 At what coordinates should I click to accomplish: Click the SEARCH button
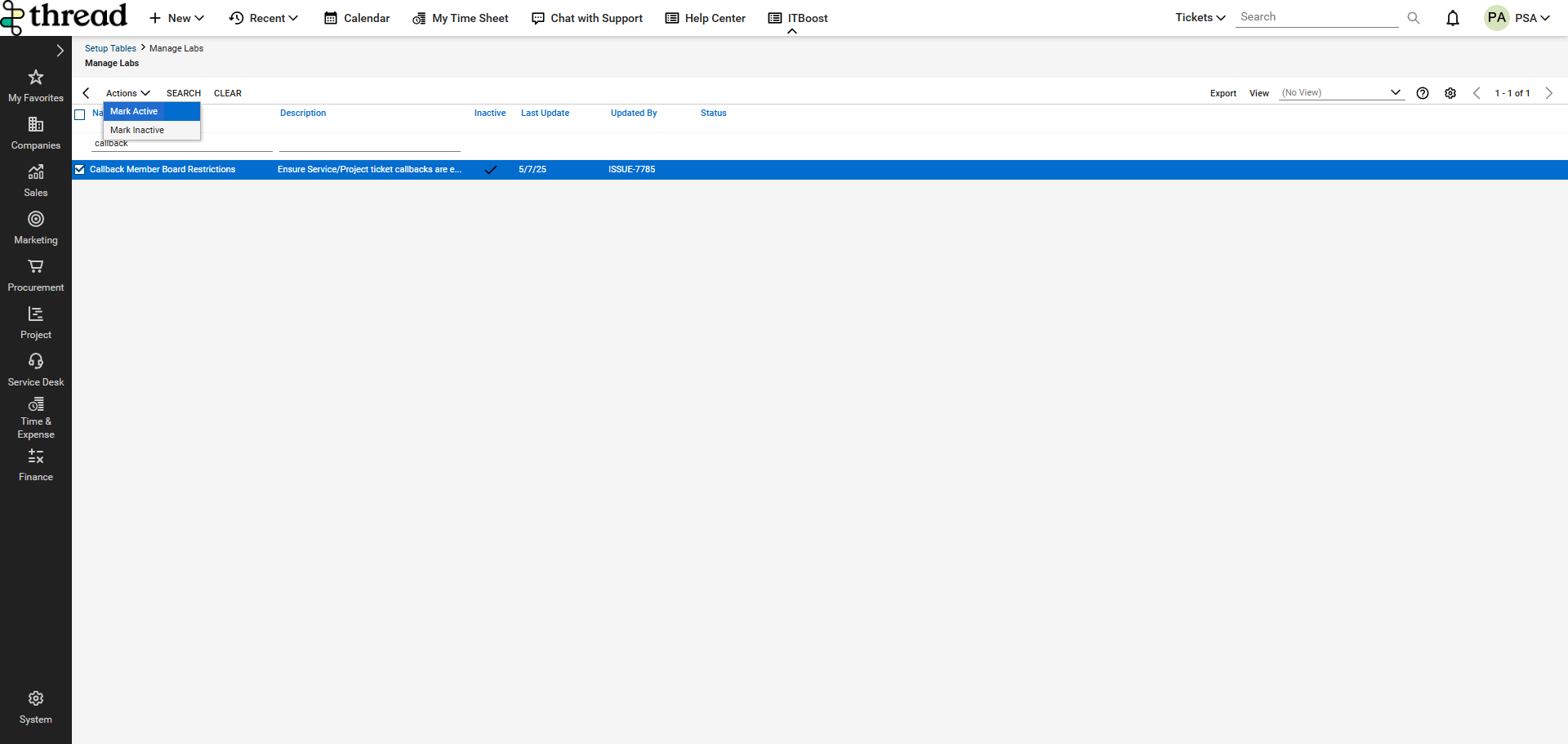coord(184,93)
